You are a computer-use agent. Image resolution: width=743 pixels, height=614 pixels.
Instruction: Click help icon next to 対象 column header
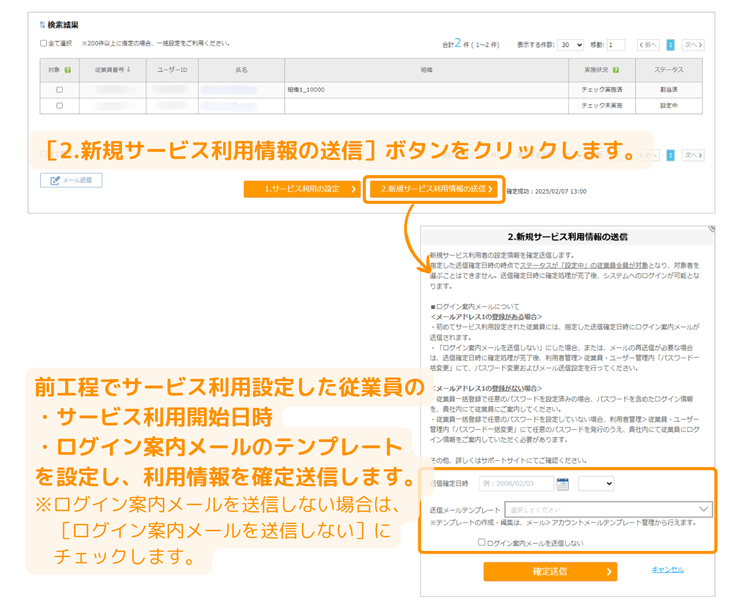coord(68,71)
